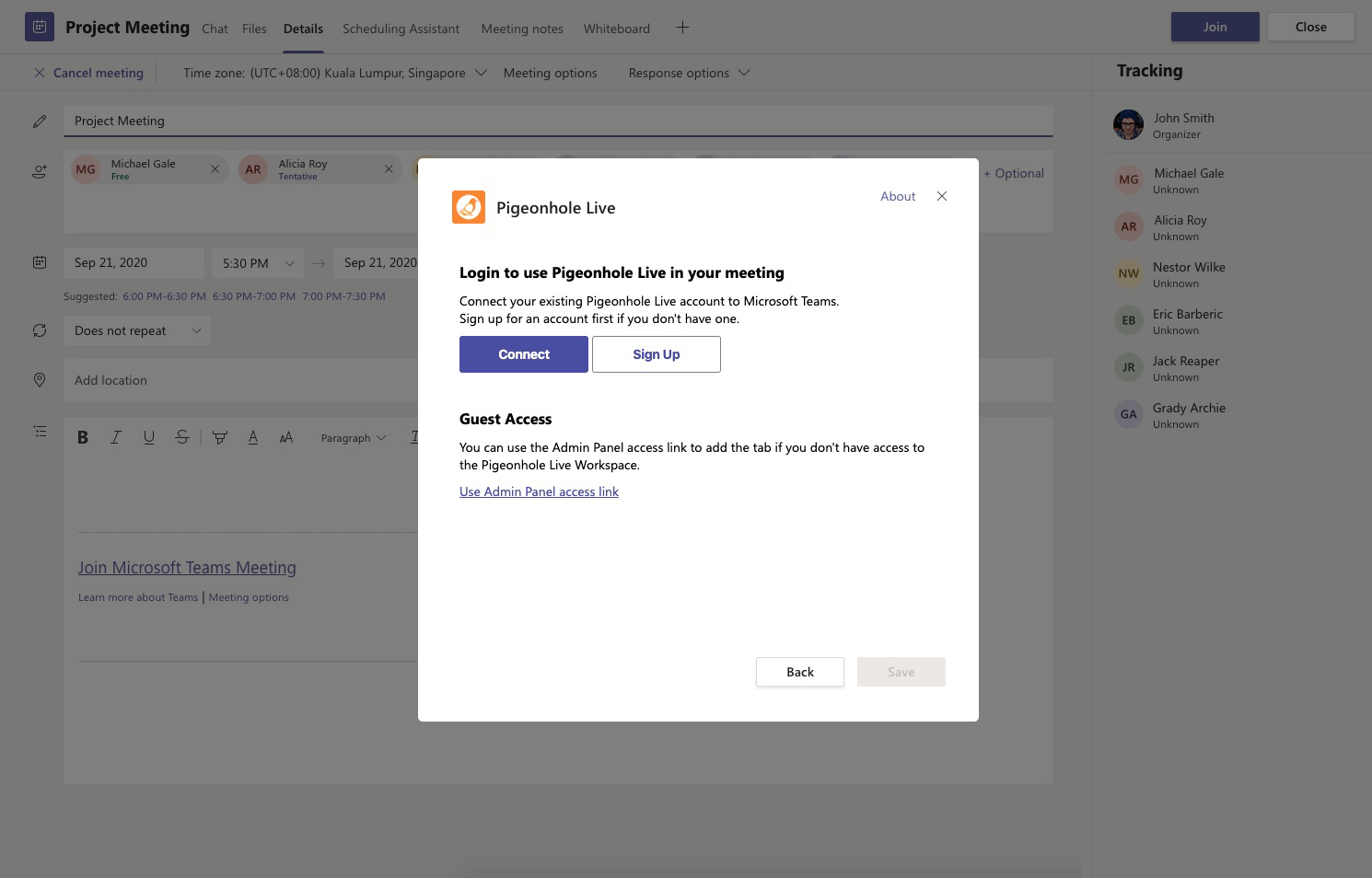Screen dimensions: 1372x878
Task: Click Nestor Wilke's NW avatar
Action: pyautogui.click(x=1129, y=273)
